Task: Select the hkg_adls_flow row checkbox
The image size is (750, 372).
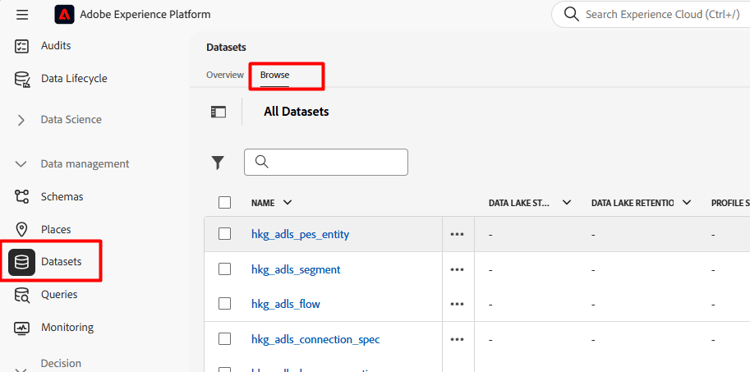Action: tap(224, 304)
